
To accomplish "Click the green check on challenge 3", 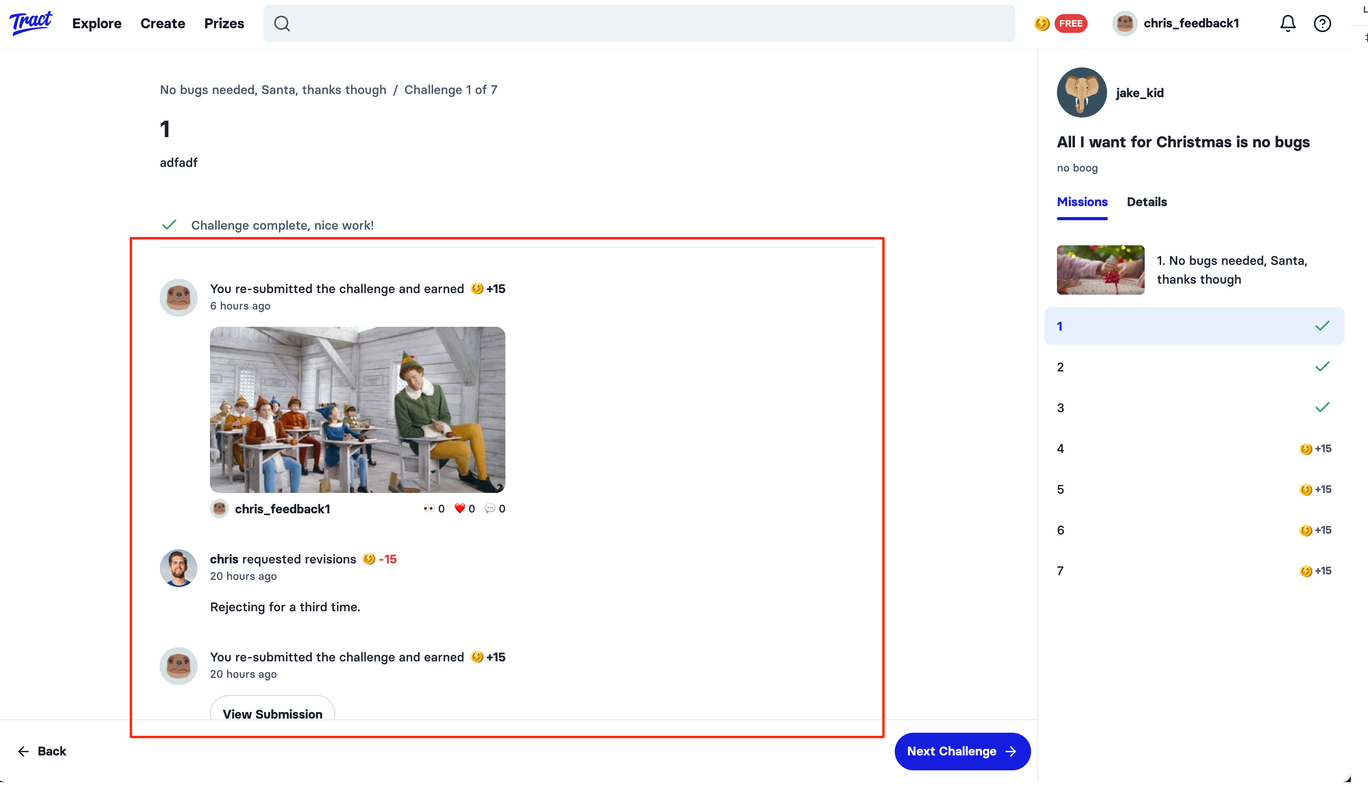I will tap(1322, 408).
